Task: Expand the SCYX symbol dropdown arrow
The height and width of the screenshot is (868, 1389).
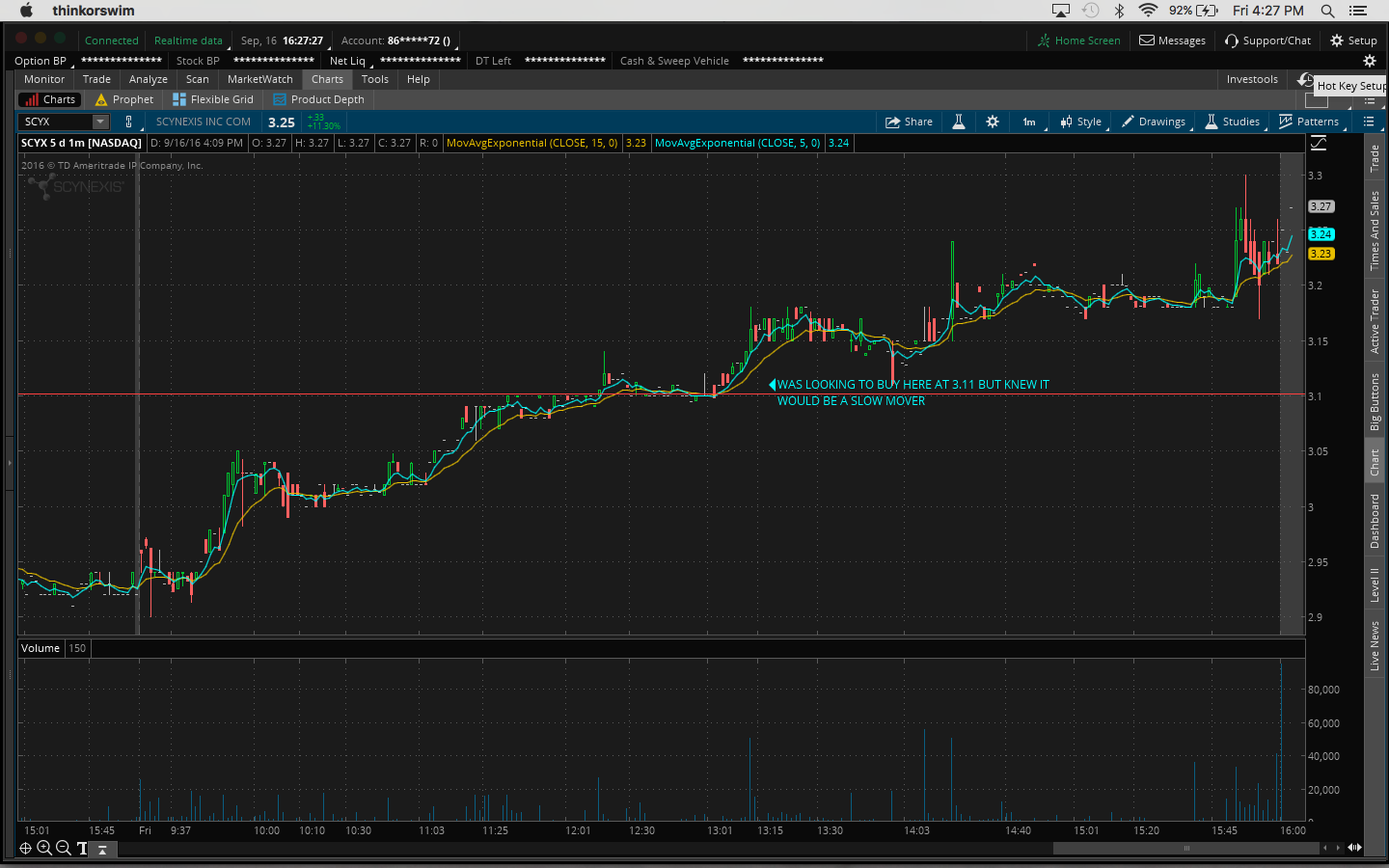Action: click(100, 122)
